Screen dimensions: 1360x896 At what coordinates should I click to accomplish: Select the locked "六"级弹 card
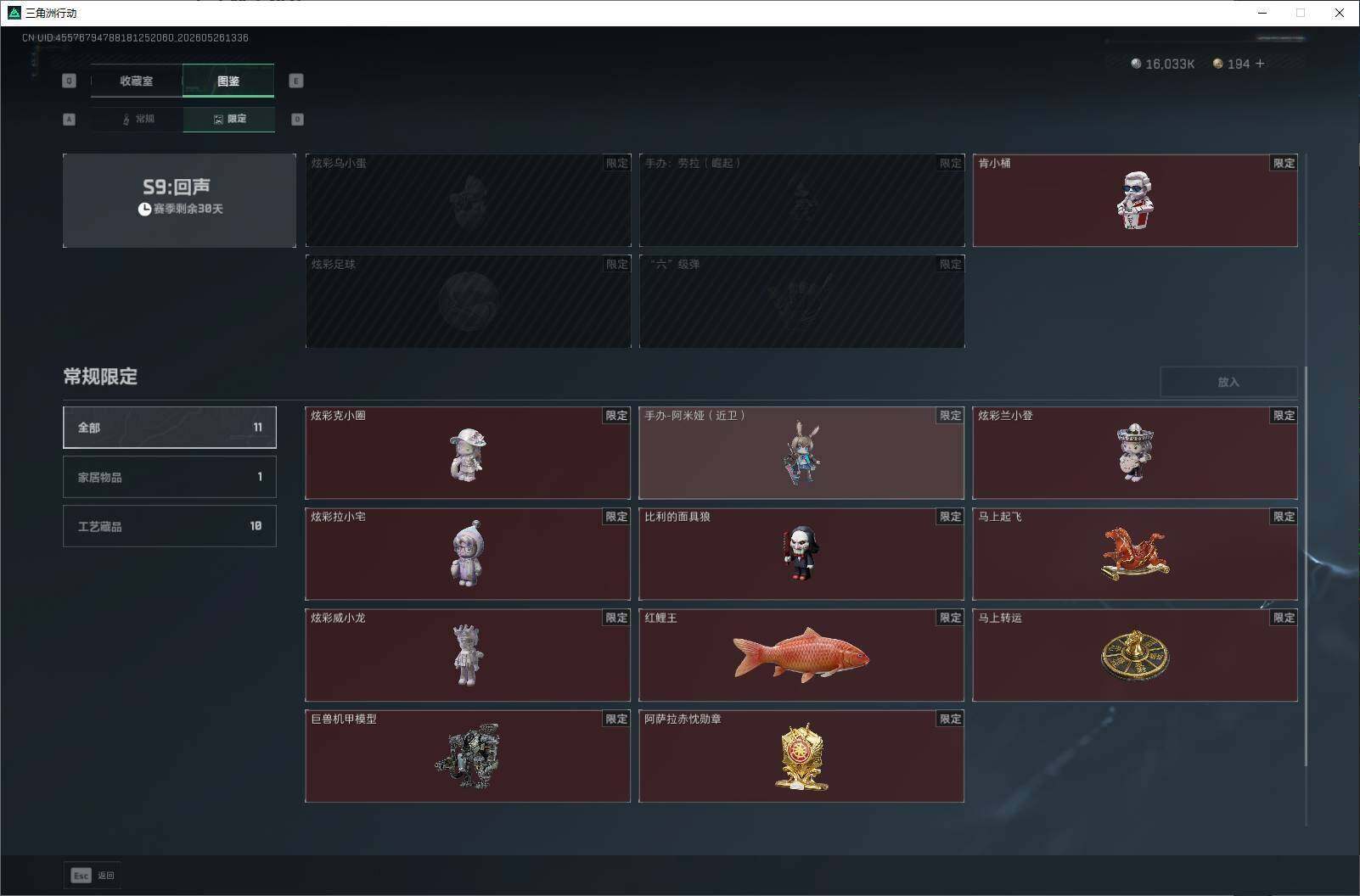[x=801, y=301]
